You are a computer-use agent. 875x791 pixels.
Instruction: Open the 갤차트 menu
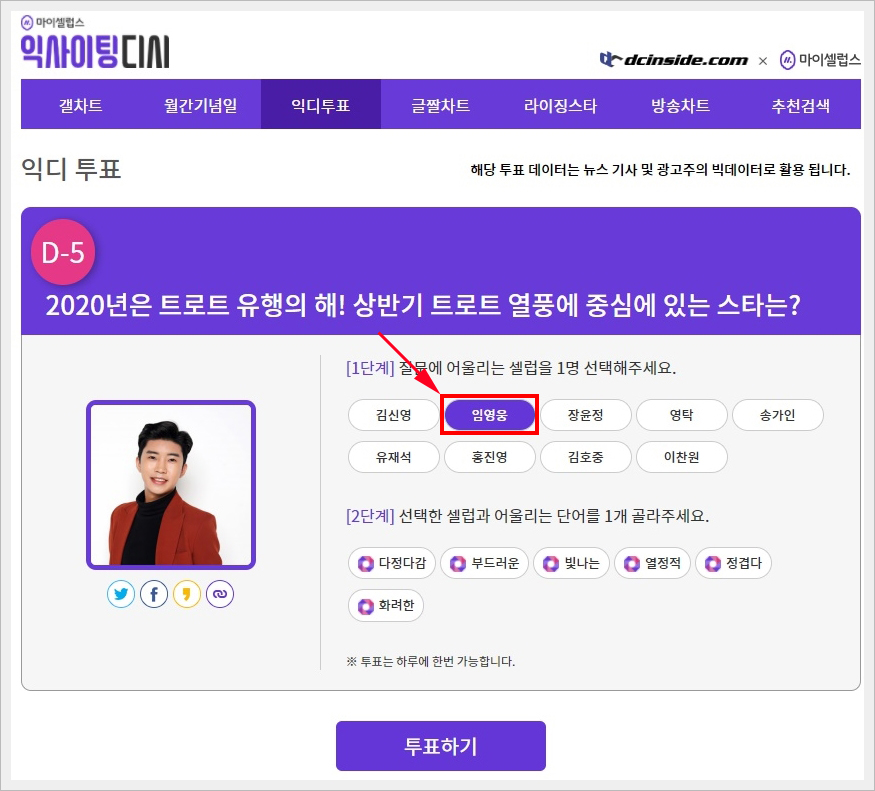pos(81,105)
